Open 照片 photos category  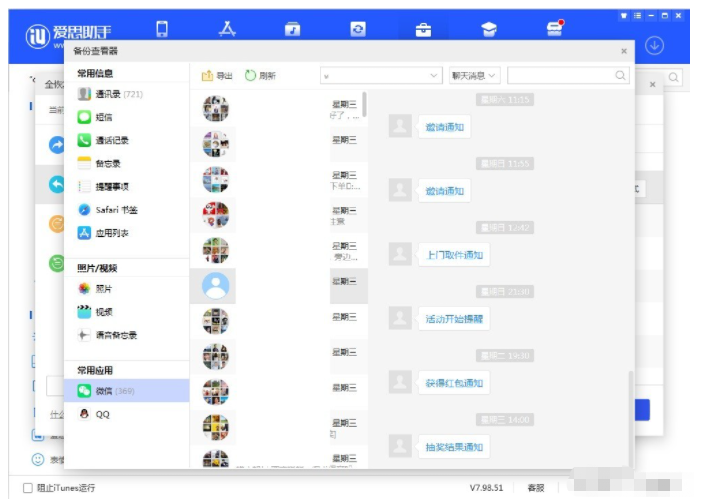coord(103,288)
